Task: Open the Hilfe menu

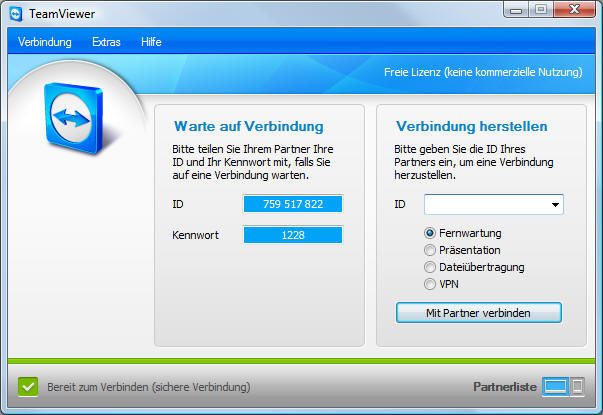Action: pos(151,42)
